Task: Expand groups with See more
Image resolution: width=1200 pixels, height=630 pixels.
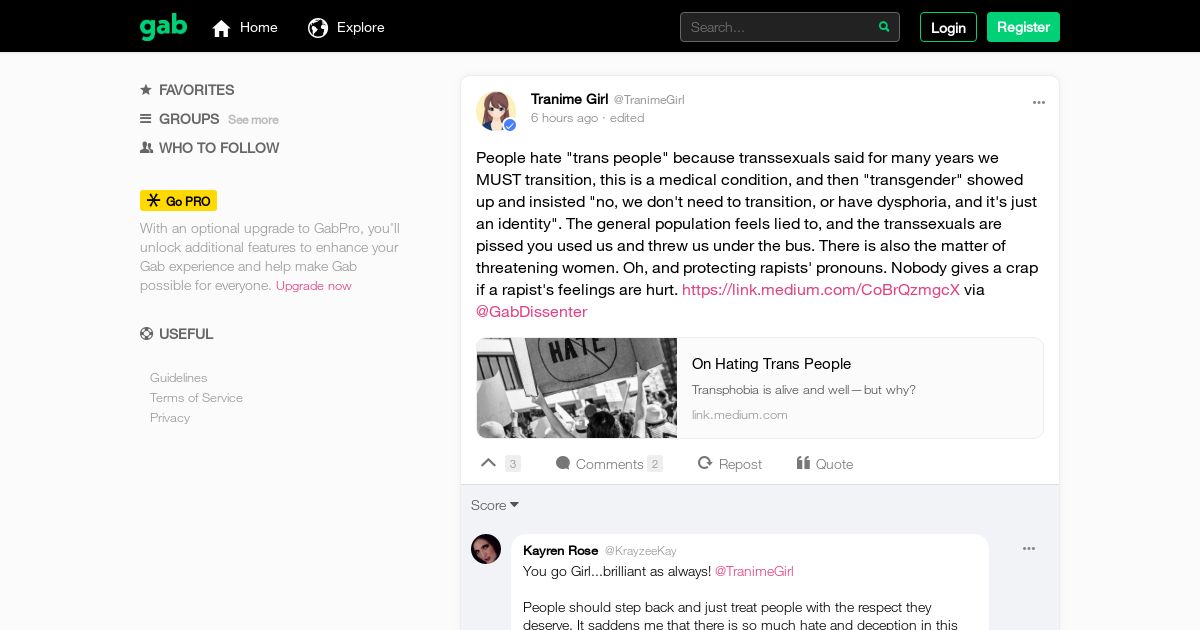Action: coord(253,119)
